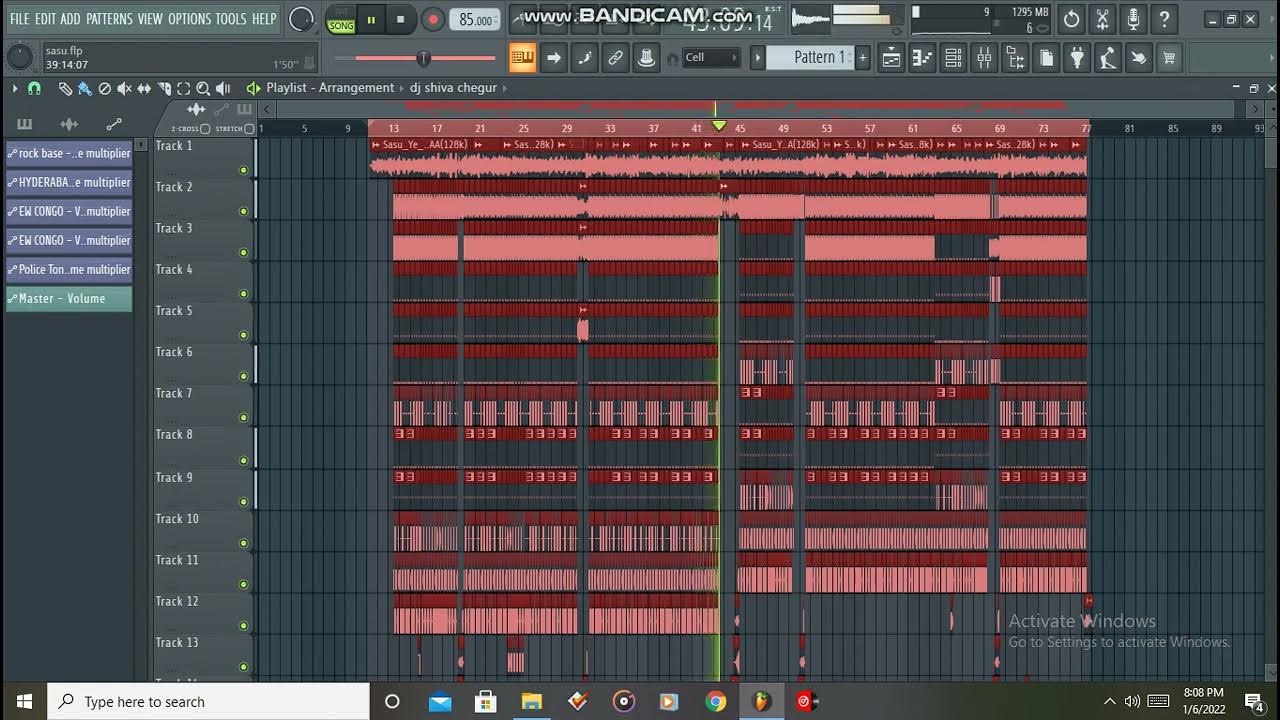Select the Slice tool
Image resolution: width=1280 pixels, height=720 pixels.
[164, 88]
